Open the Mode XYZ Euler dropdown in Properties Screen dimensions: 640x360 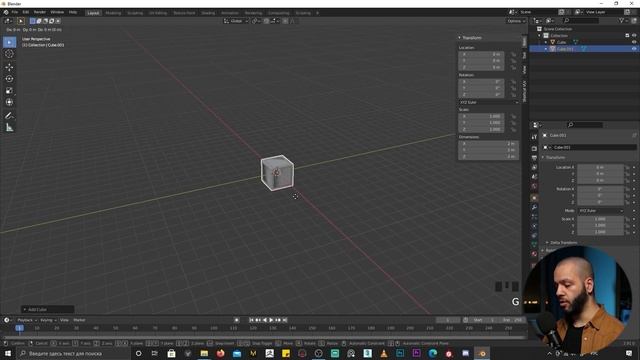click(601, 211)
